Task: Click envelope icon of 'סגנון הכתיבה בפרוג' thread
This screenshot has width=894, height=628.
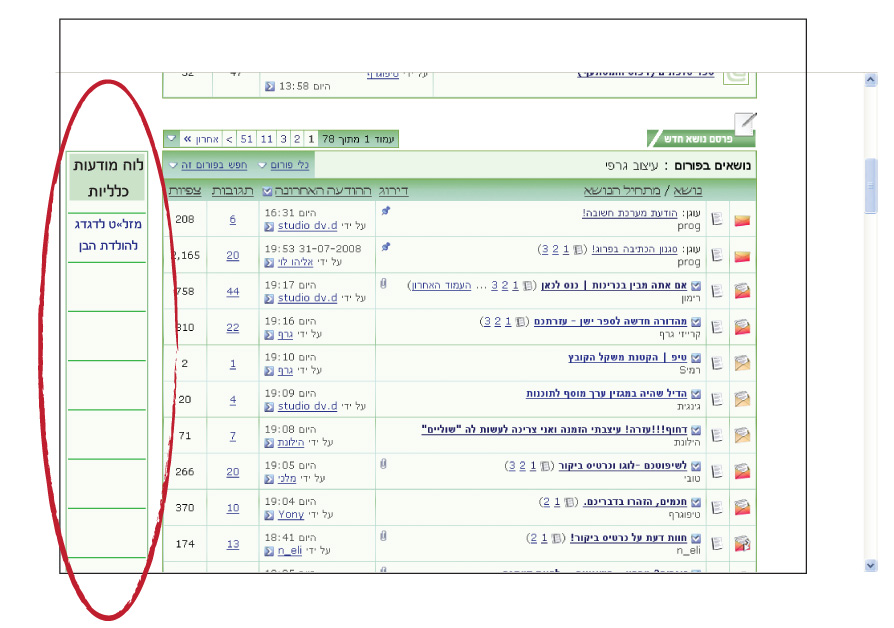Action: click(x=742, y=256)
